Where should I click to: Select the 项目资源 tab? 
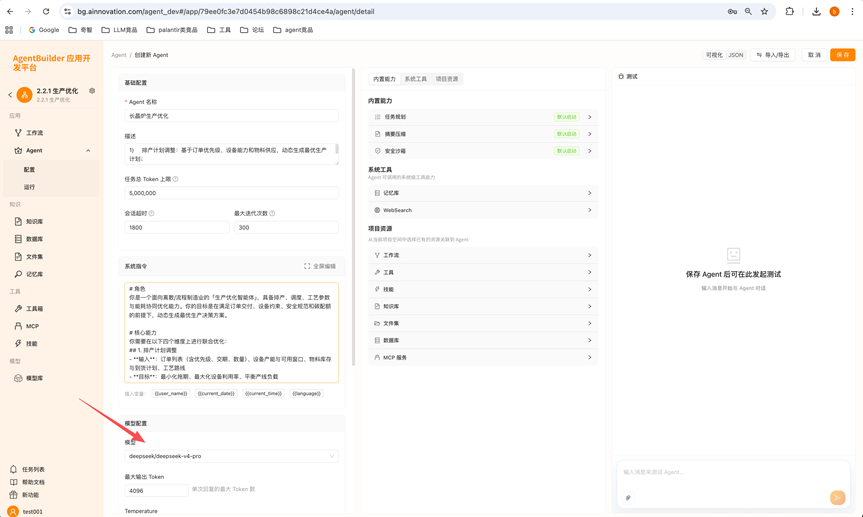(446, 79)
